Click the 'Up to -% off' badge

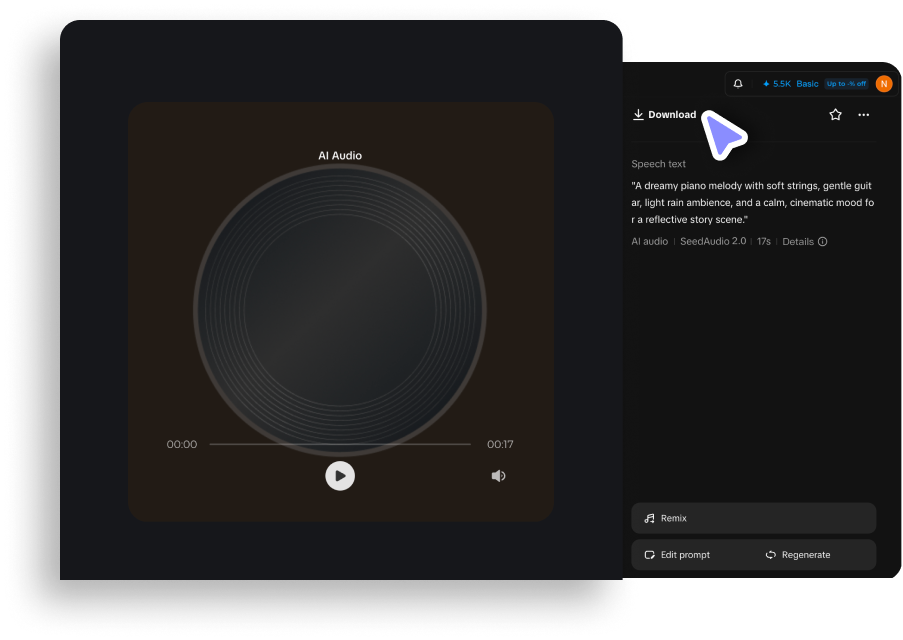846,84
